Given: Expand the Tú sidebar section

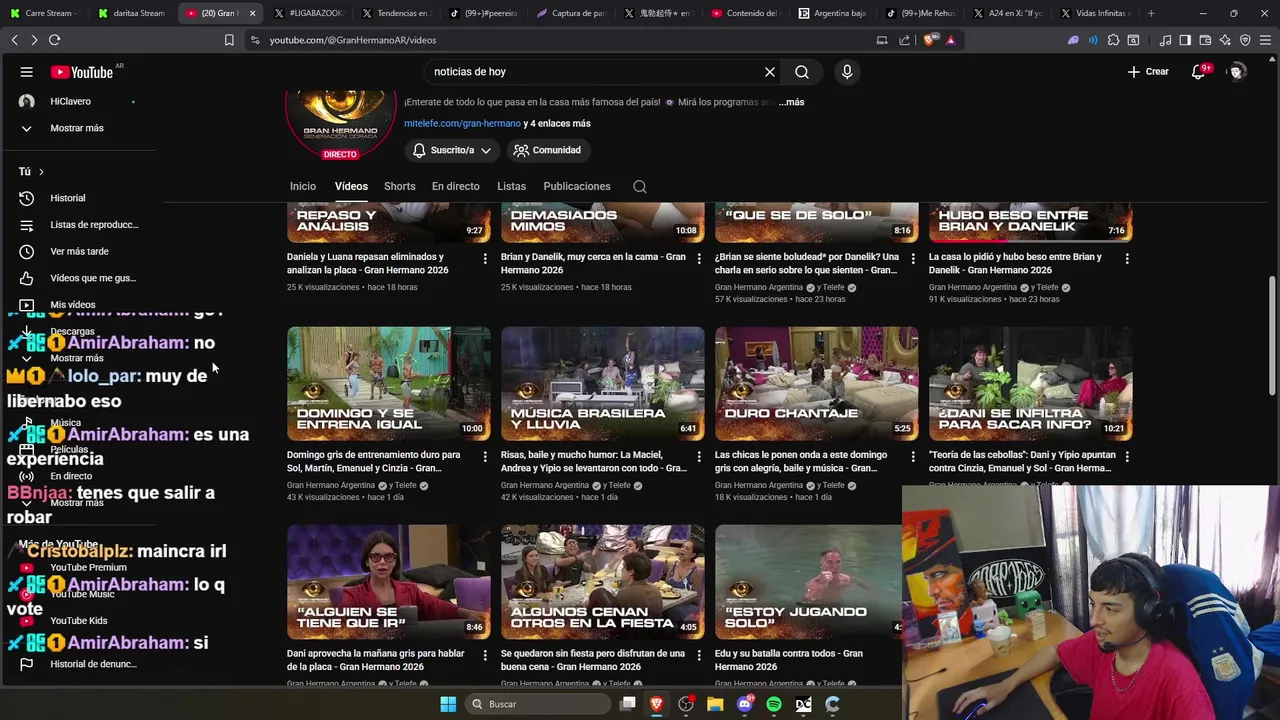Looking at the screenshot, I should pyautogui.click(x=32, y=171).
